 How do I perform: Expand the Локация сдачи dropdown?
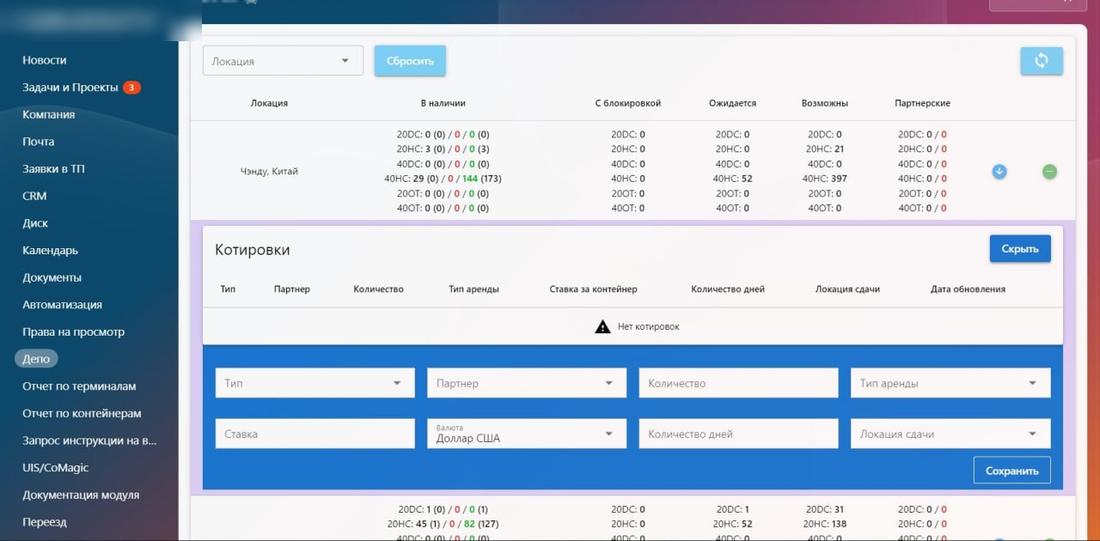pos(951,434)
